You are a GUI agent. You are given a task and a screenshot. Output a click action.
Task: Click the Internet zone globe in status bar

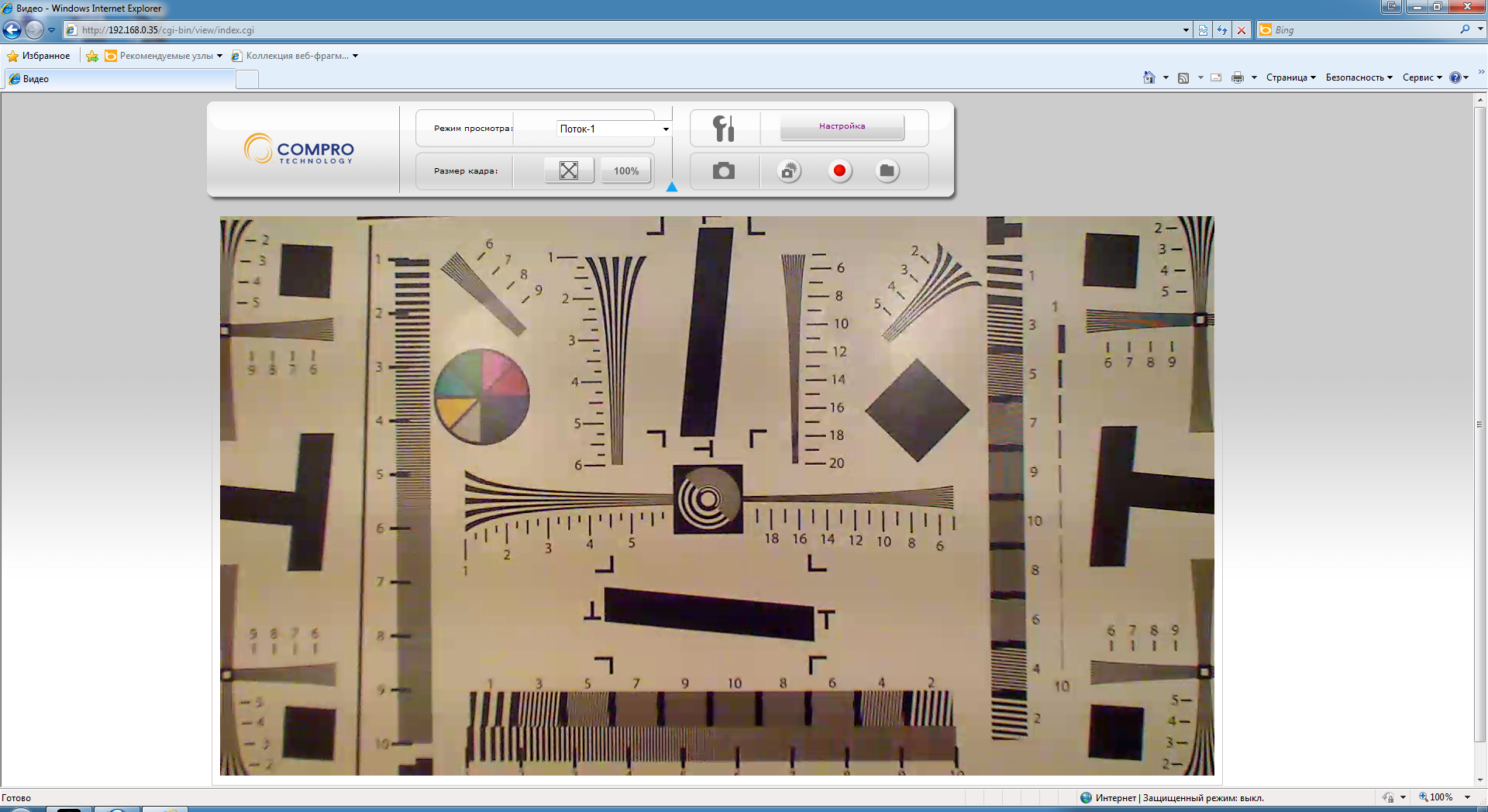tap(1086, 797)
